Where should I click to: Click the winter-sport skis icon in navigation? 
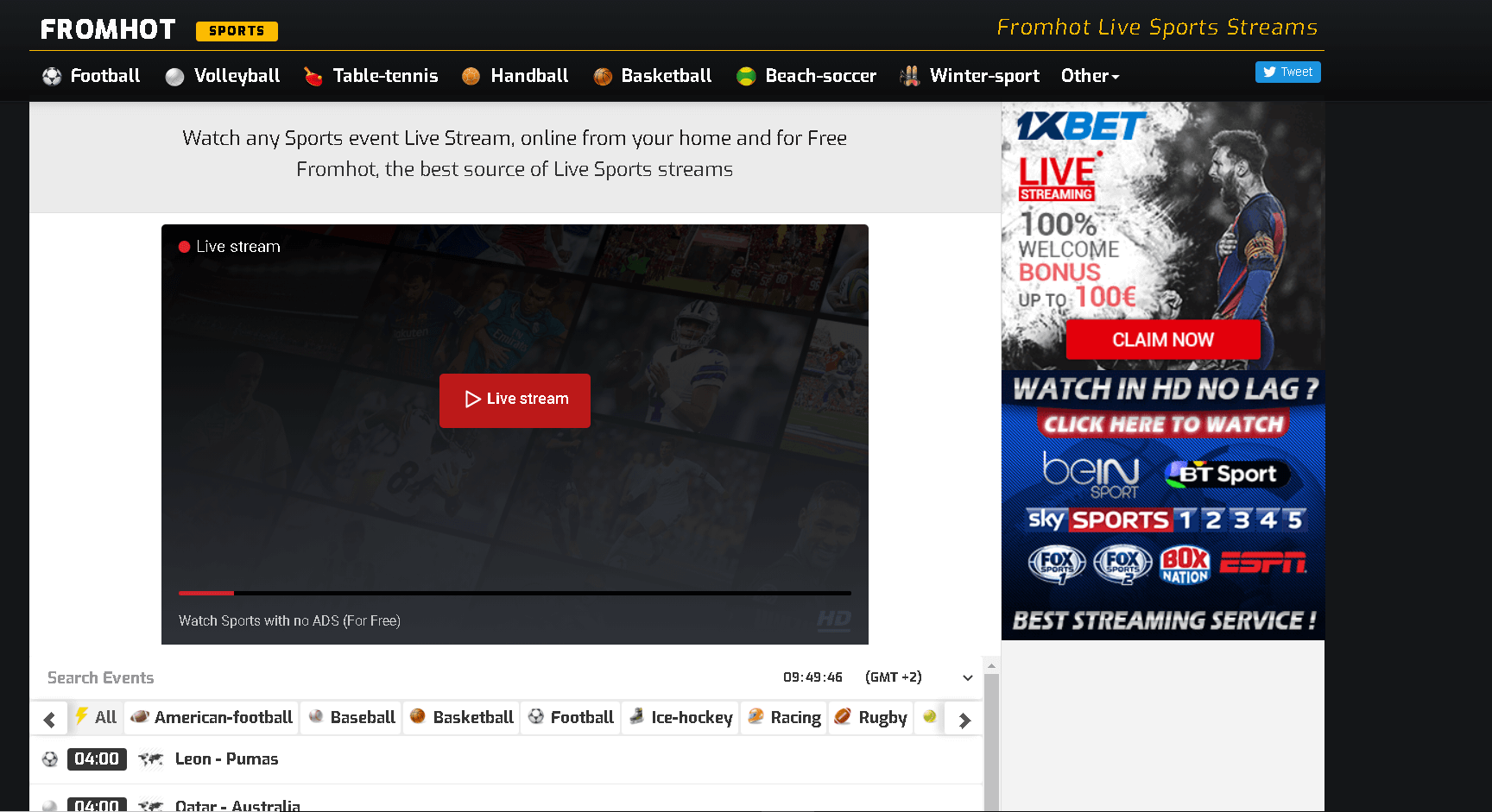909,76
